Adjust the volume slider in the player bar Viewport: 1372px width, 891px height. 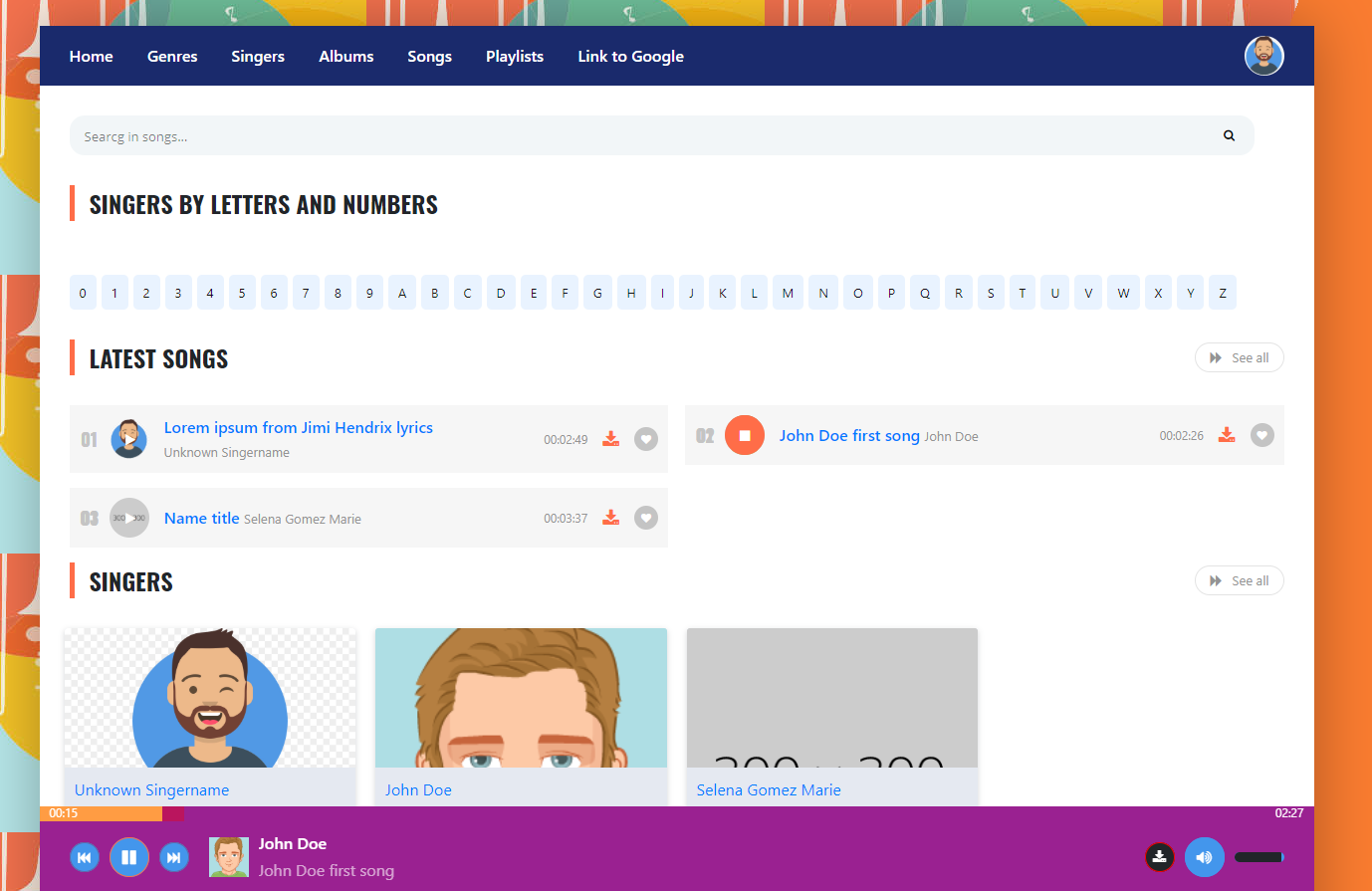tap(1258, 856)
